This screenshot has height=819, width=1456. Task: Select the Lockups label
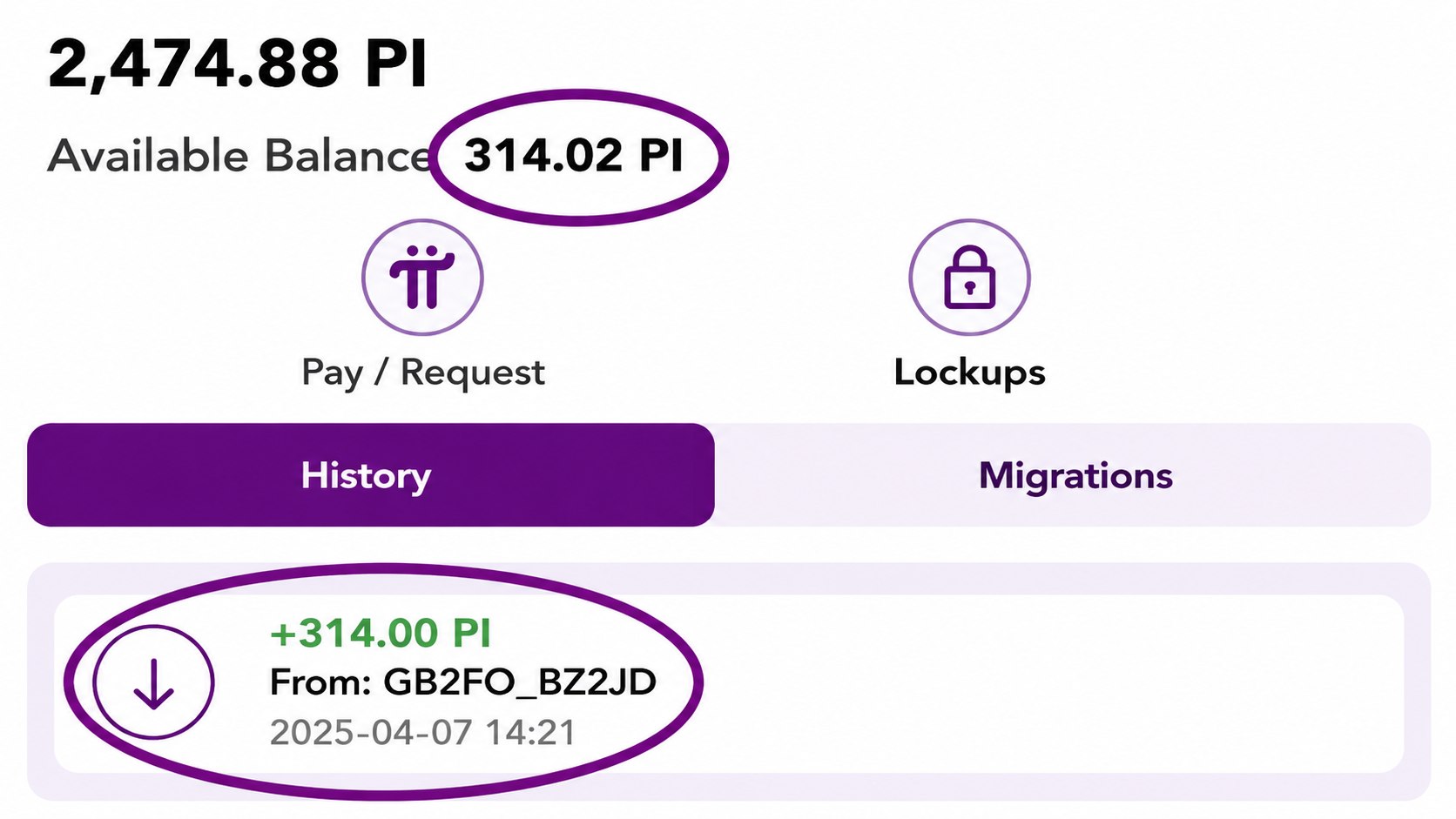click(x=969, y=373)
